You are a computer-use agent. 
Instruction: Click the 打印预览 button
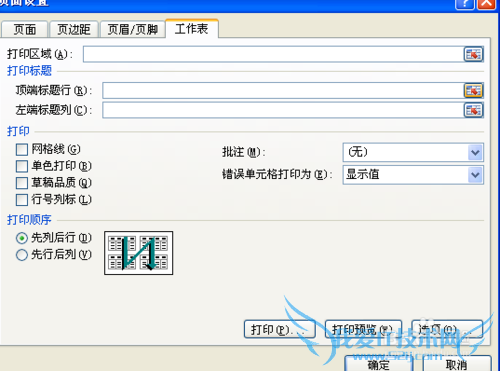(x=363, y=330)
